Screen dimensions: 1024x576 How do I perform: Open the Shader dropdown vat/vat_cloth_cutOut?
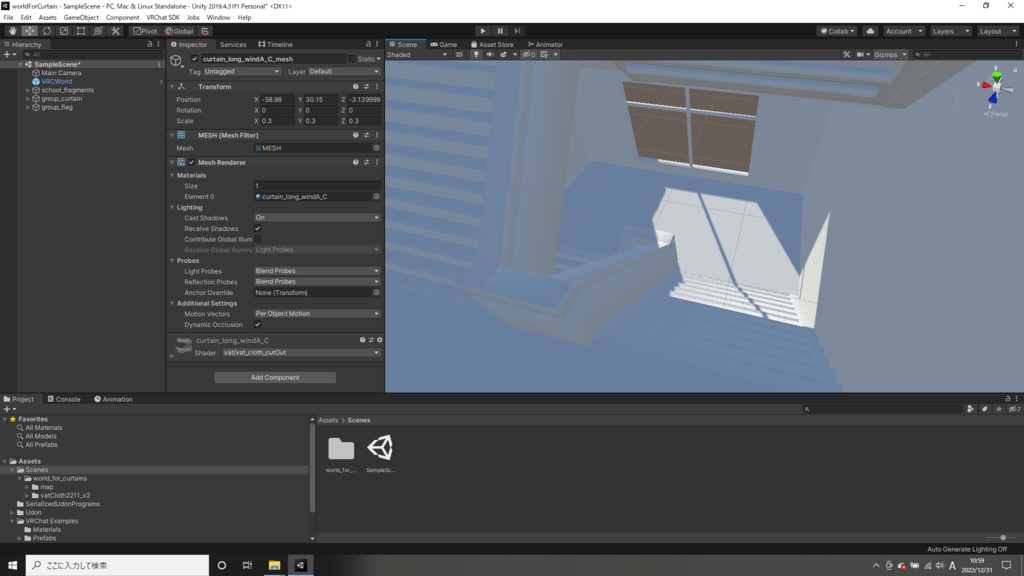[x=301, y=353]
